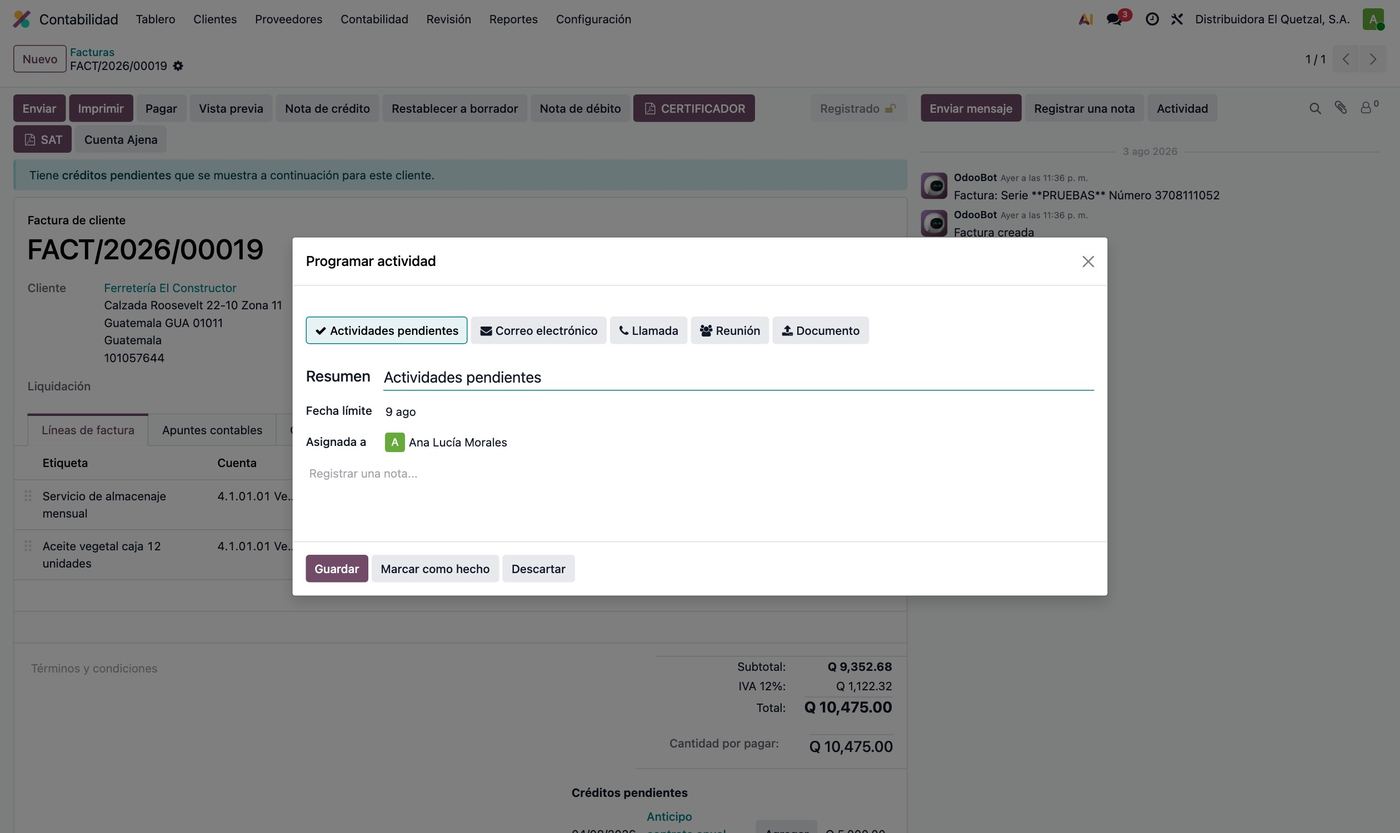The height and width of the screenshot is (833, 1400).
Task: Close the Programar actividad dialog
Action: coord(1088,262)
